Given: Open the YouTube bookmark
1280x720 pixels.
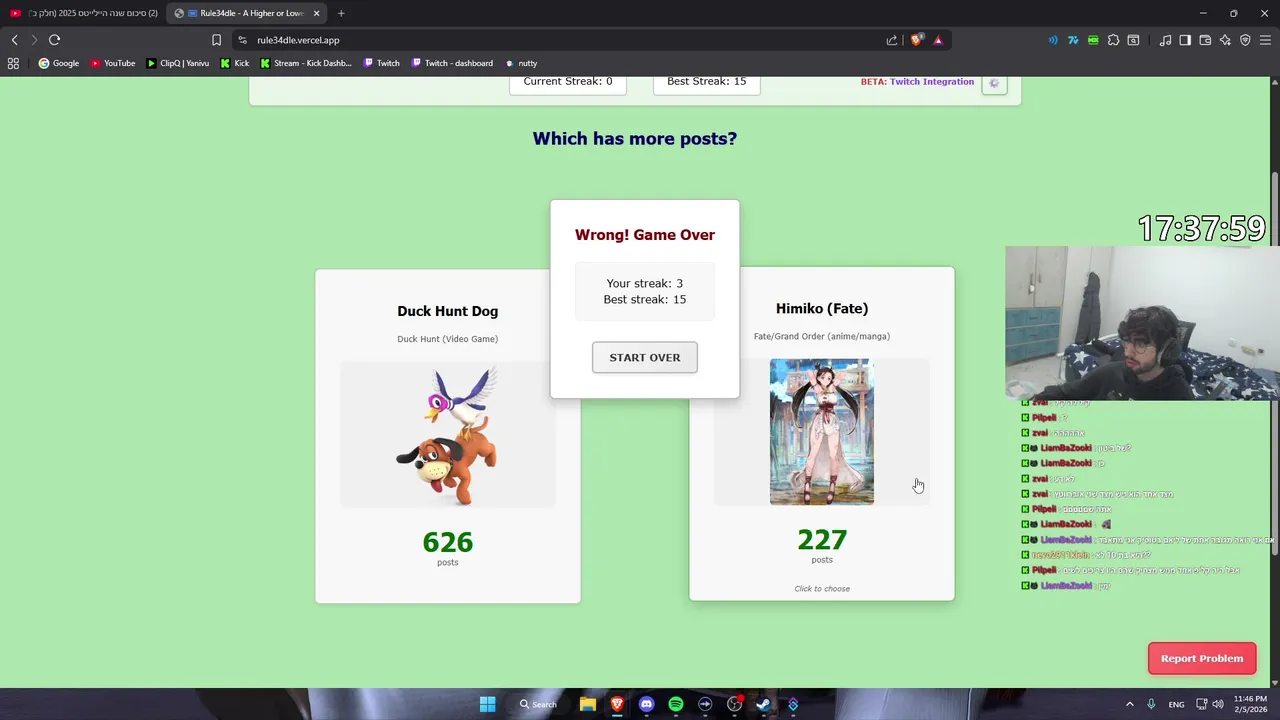Looking at the screenshot, I should point(113,63).
